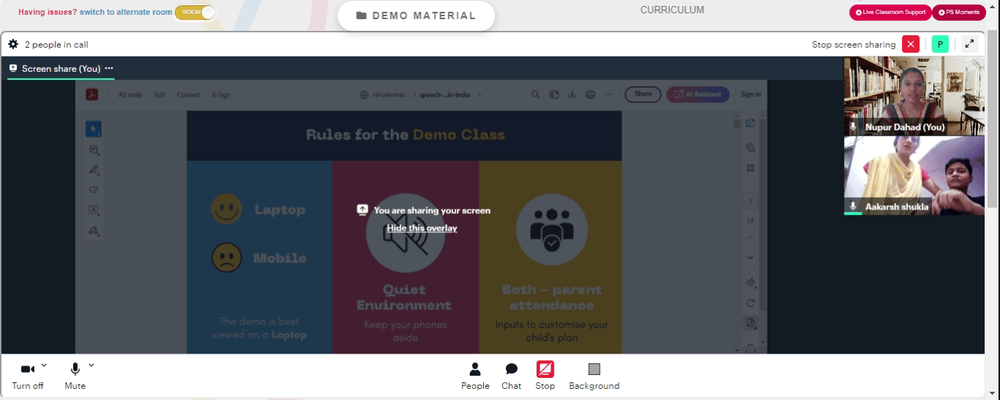Open microphone device options chevron
The height and width of the screenshot is (400, 1000).
tap(91, 366)
